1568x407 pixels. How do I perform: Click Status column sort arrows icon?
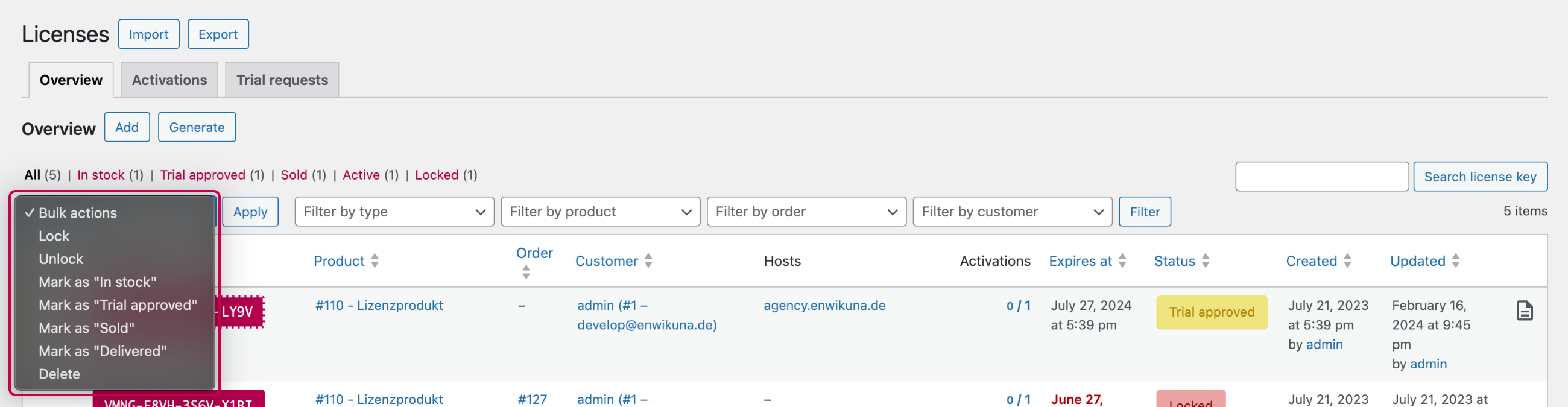(x=1205, y=261)
